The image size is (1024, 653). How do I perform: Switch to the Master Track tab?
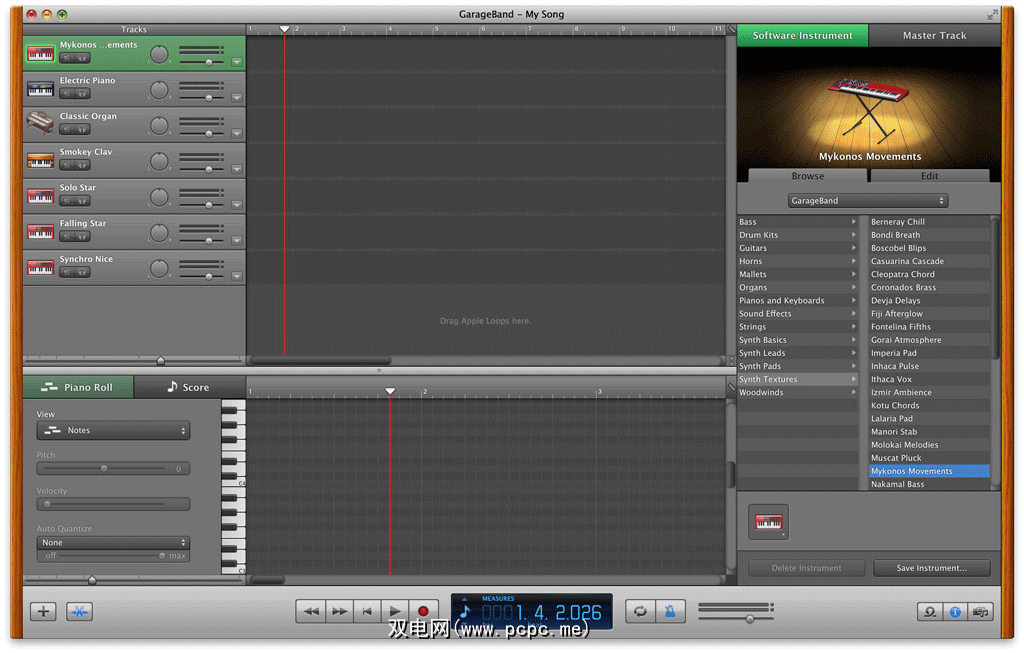[933, 36]
